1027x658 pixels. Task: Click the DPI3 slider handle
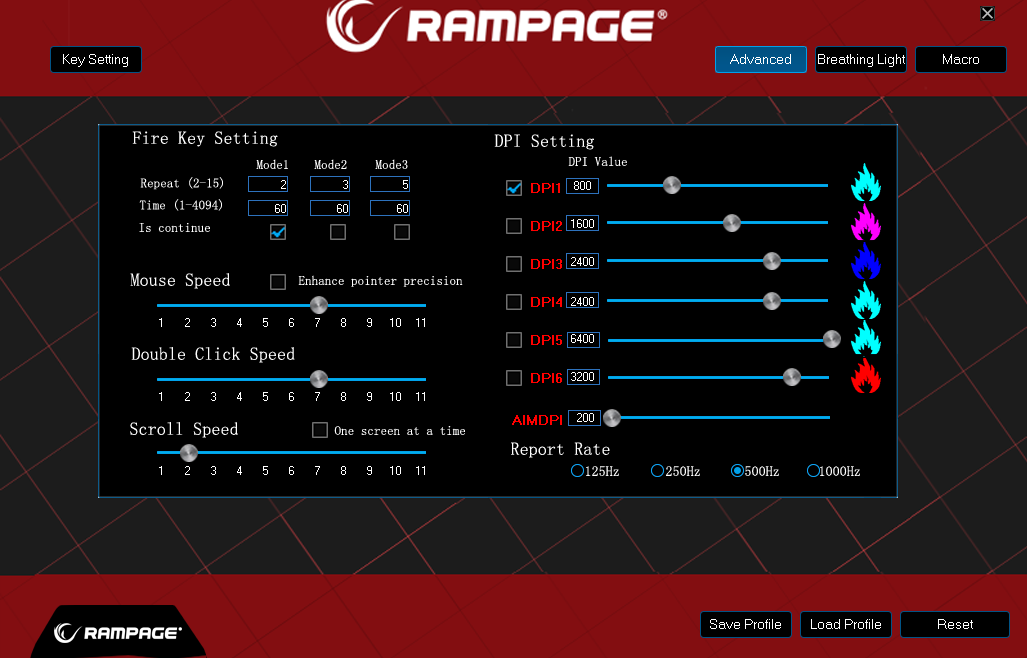[772, 261]
